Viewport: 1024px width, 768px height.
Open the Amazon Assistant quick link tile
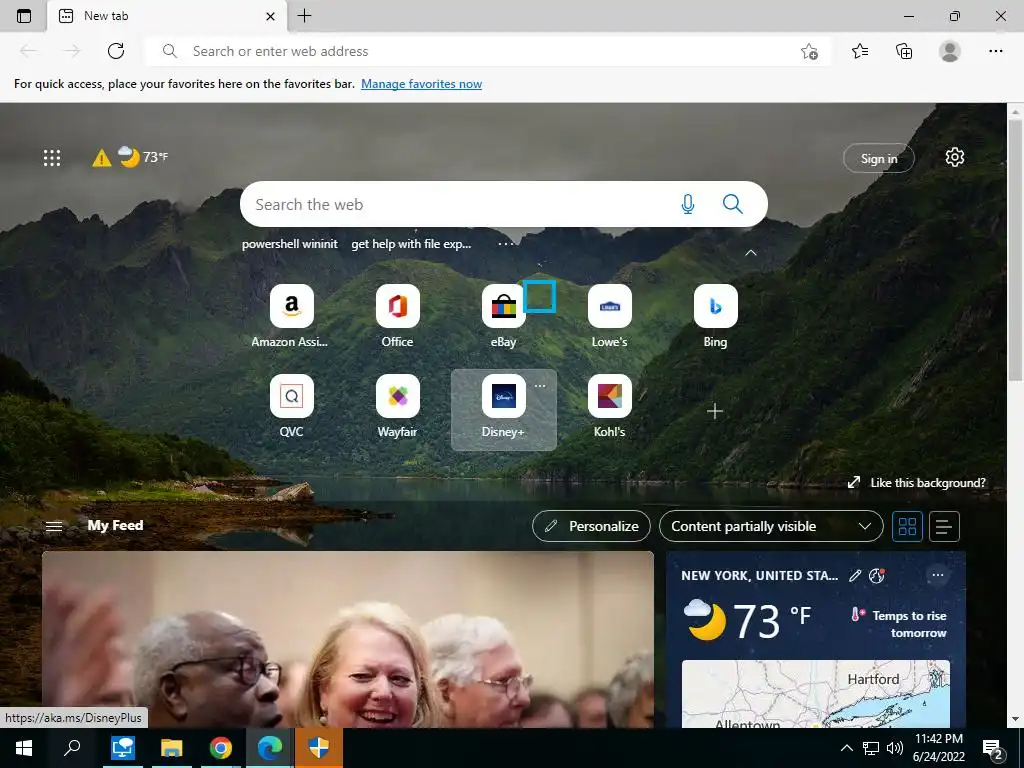click(x=291, y=317)
